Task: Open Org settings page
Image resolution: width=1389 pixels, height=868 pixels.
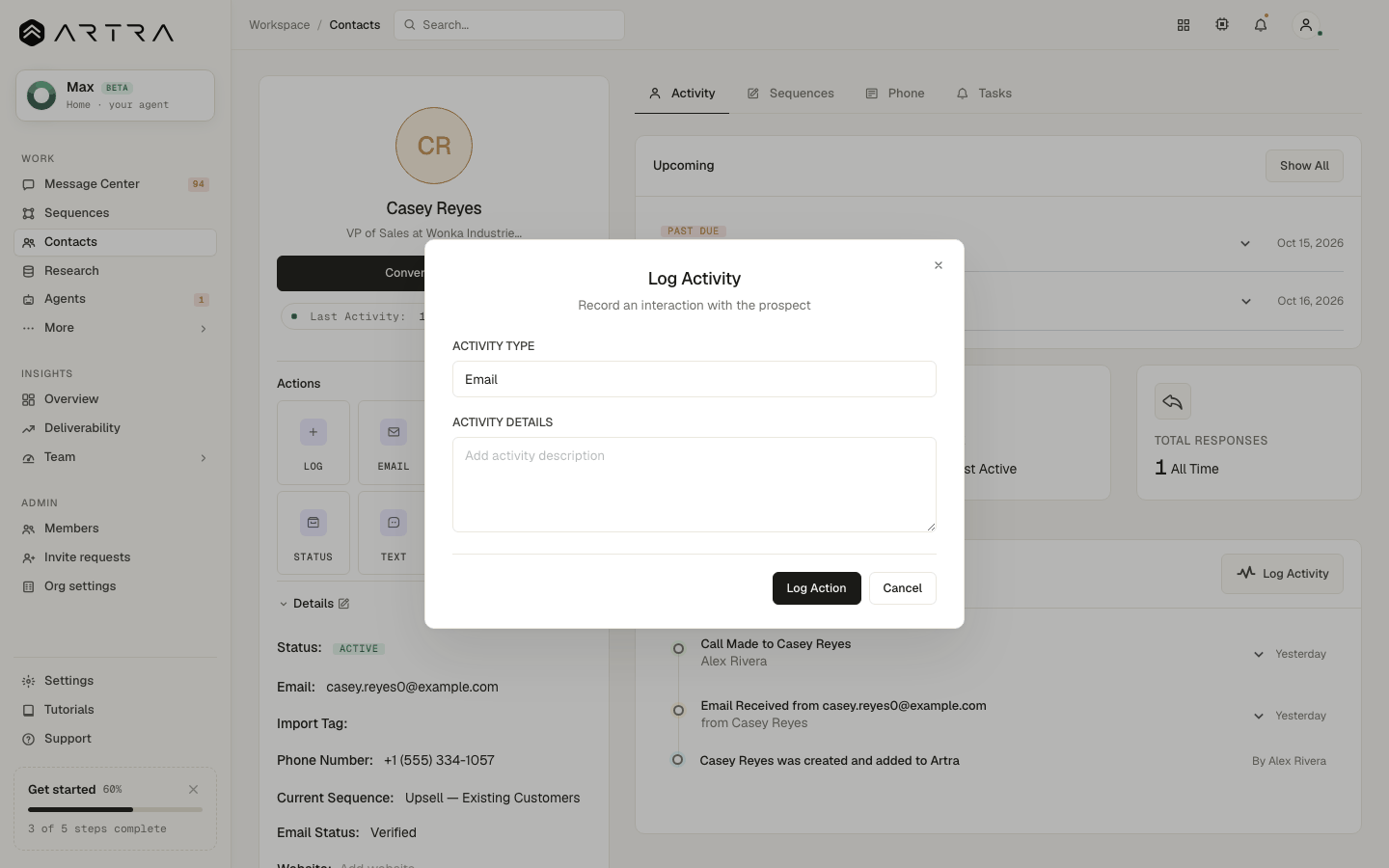Action: (115, 586)
